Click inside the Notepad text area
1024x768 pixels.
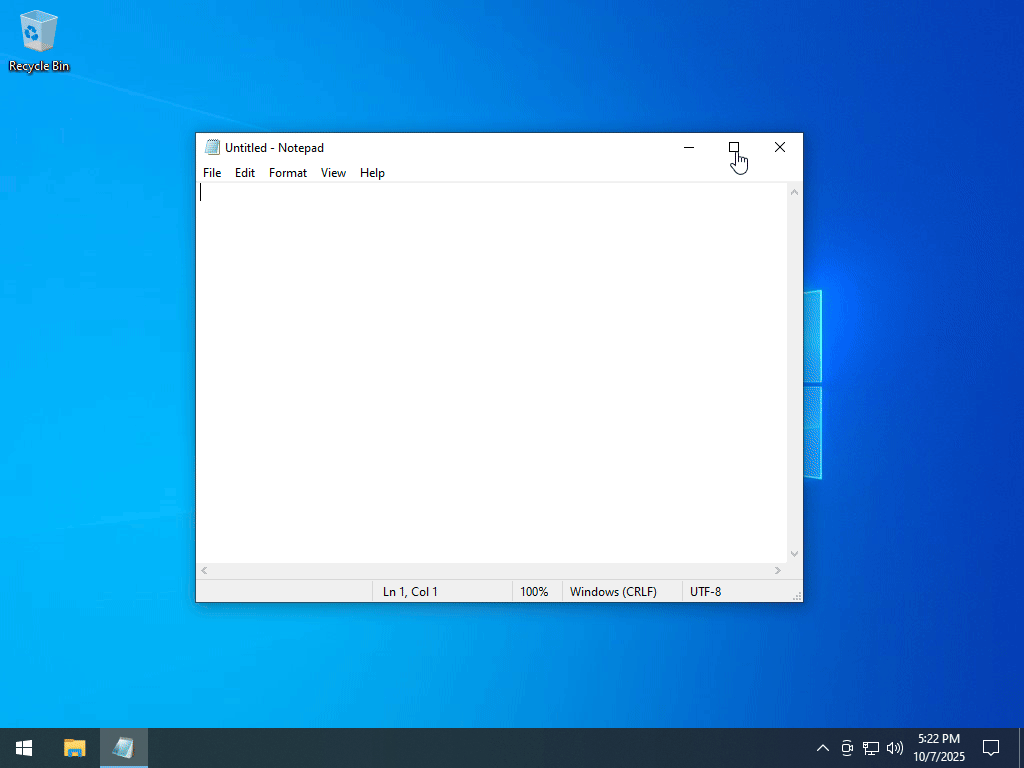pos(490,370)
